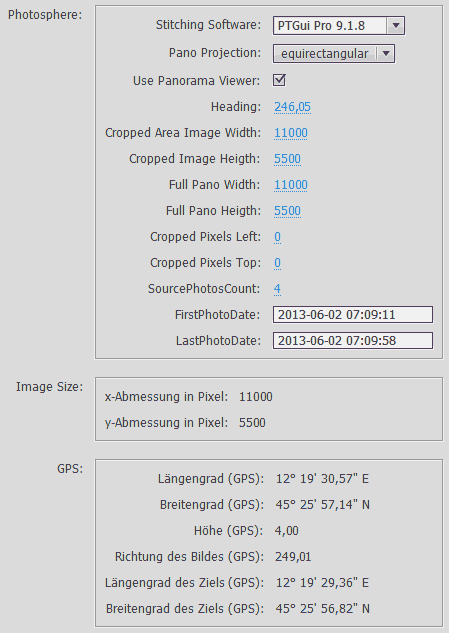Click the y-Abmessung in Pixel value

252,423
